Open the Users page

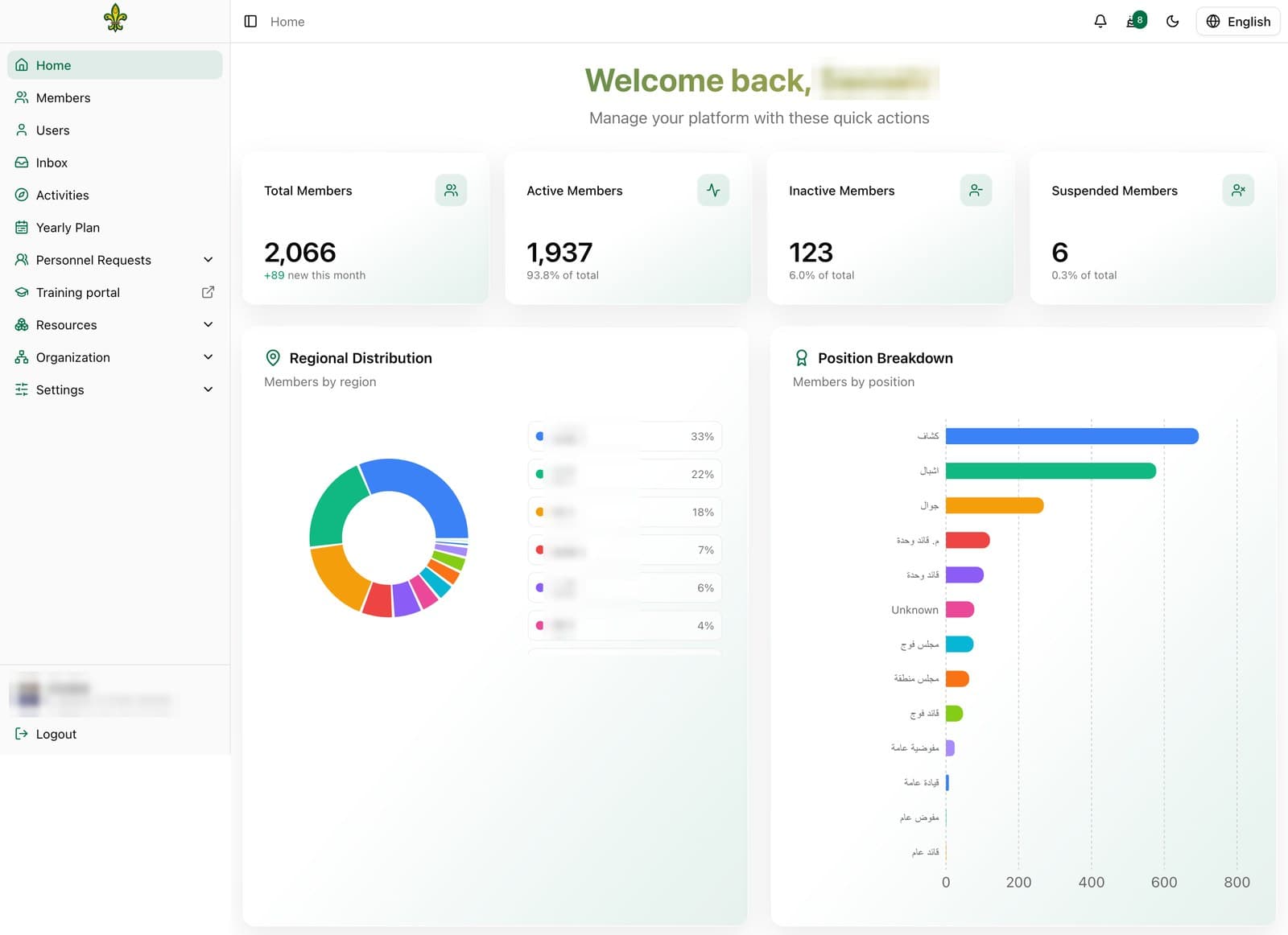(x=115, y=130)
